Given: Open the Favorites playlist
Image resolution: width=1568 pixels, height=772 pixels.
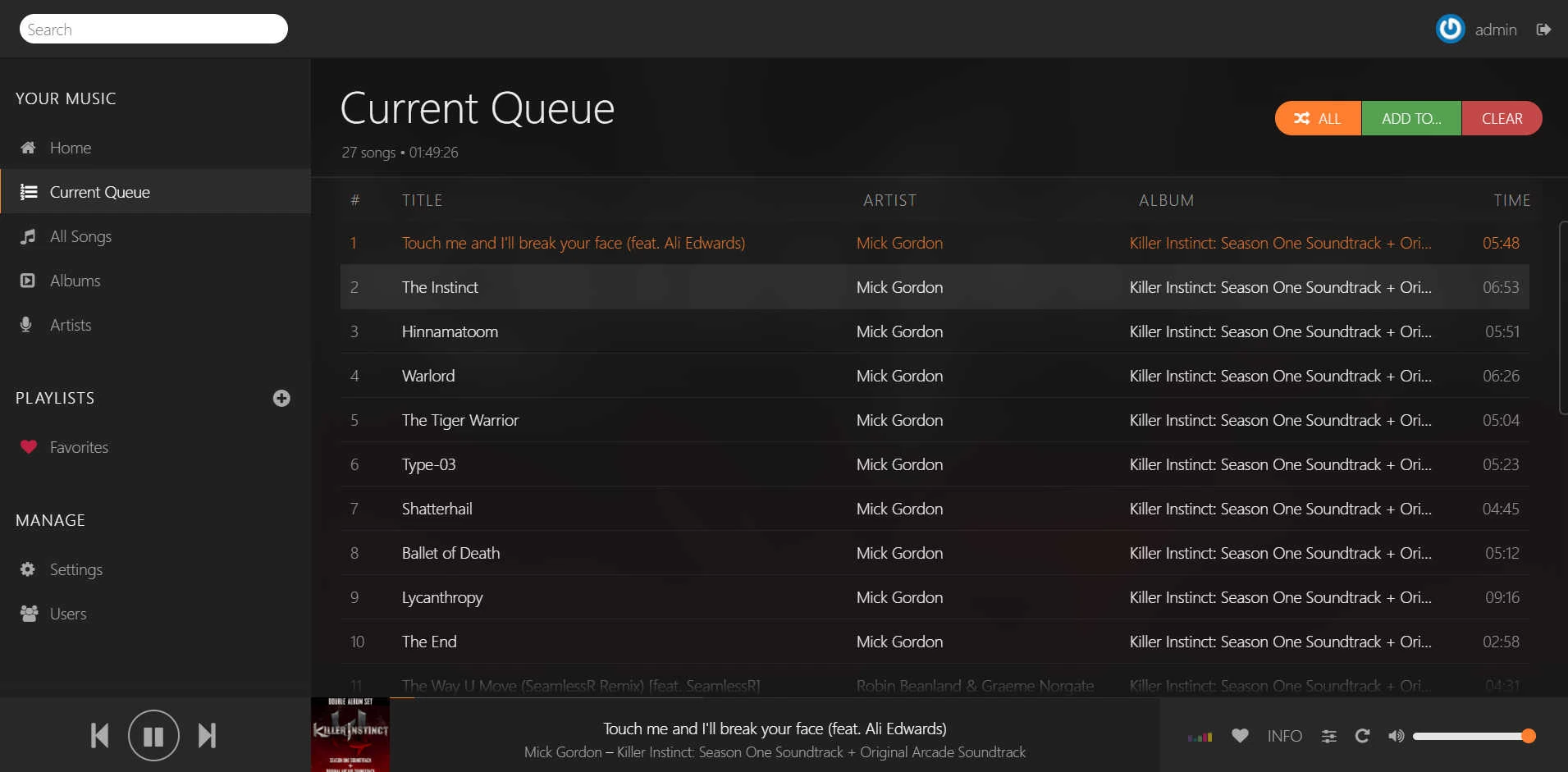Looking at the screenshot, I should click(79, 447).
